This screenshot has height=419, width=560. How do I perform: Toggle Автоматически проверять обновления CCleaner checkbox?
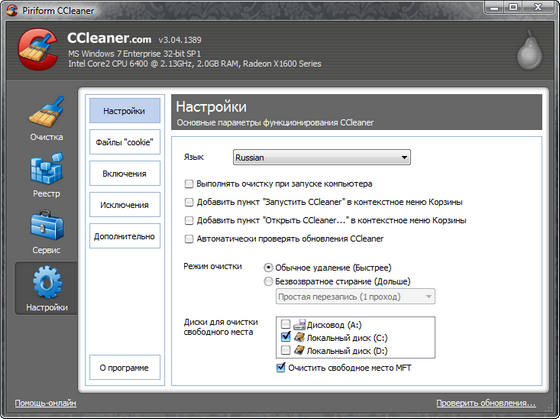(x=189, y=239)
